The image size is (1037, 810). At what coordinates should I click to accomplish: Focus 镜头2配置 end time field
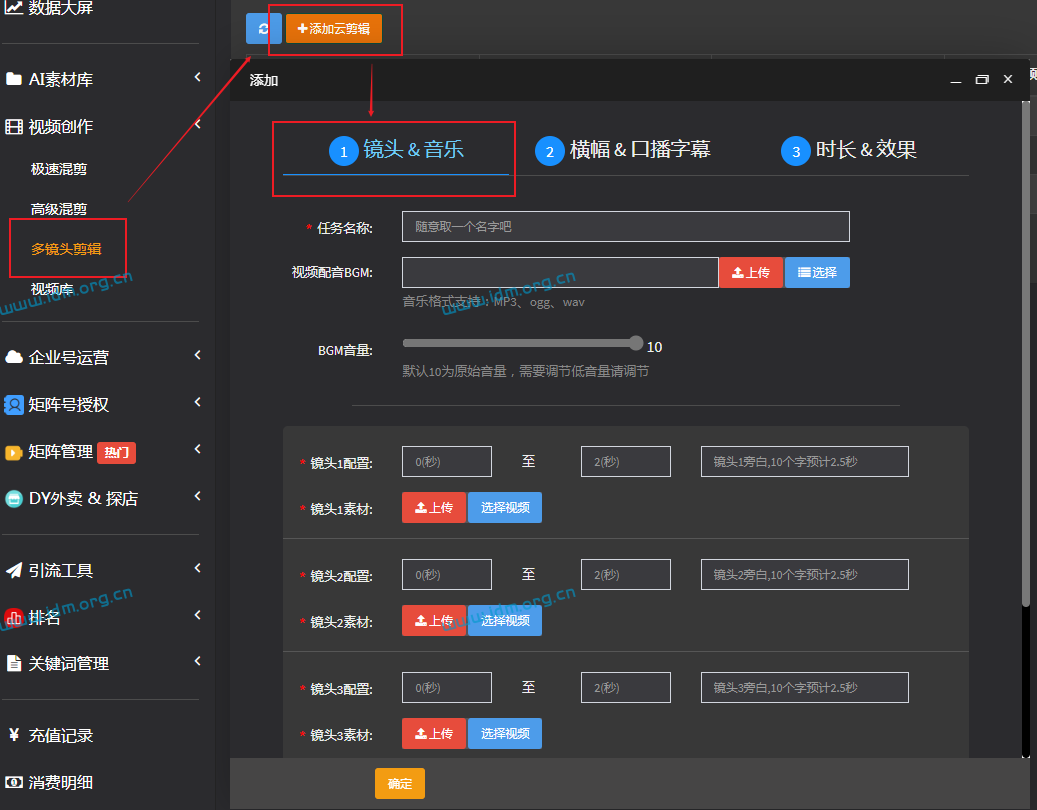point(626,575)
